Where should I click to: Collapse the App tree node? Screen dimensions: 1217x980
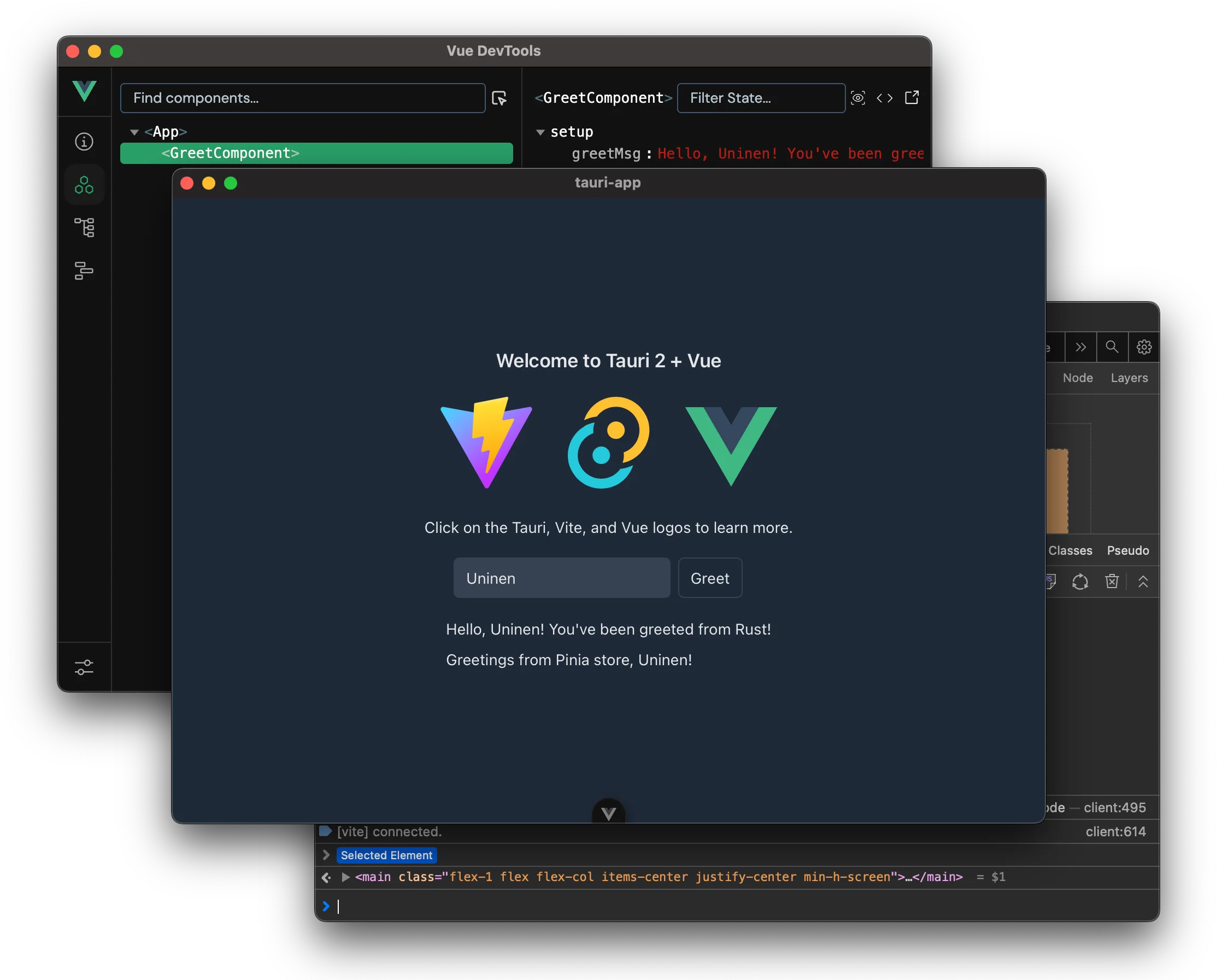134,132
